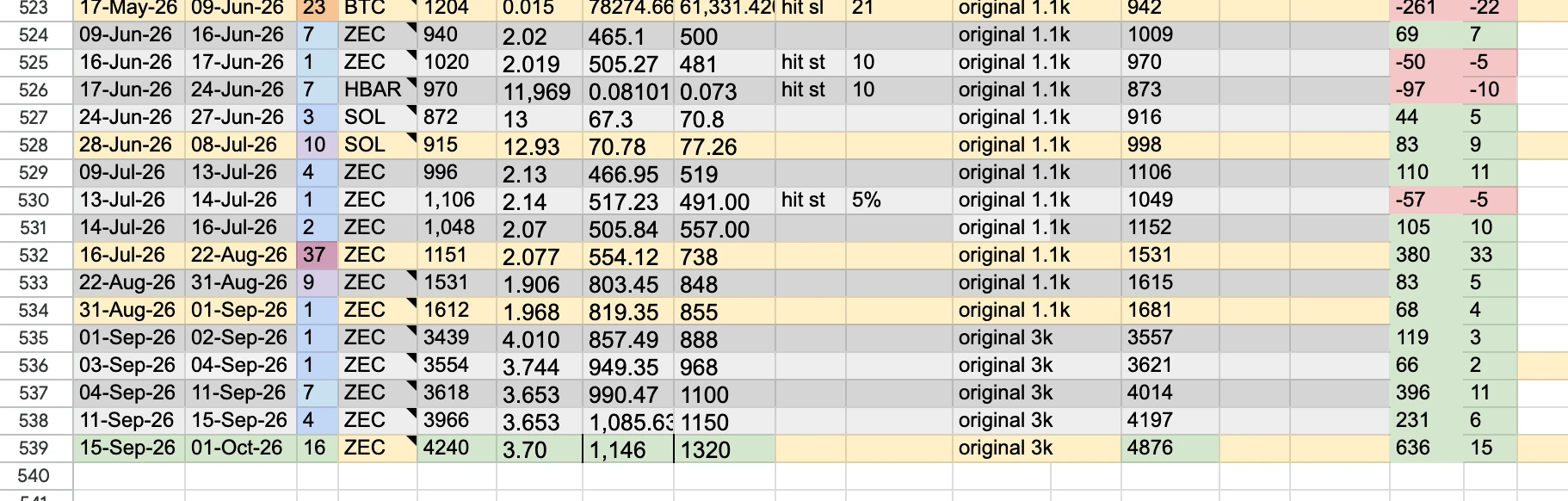
Task: Click the date cell 24-Jun-26 in row 527
Action: tap(129, 117)
